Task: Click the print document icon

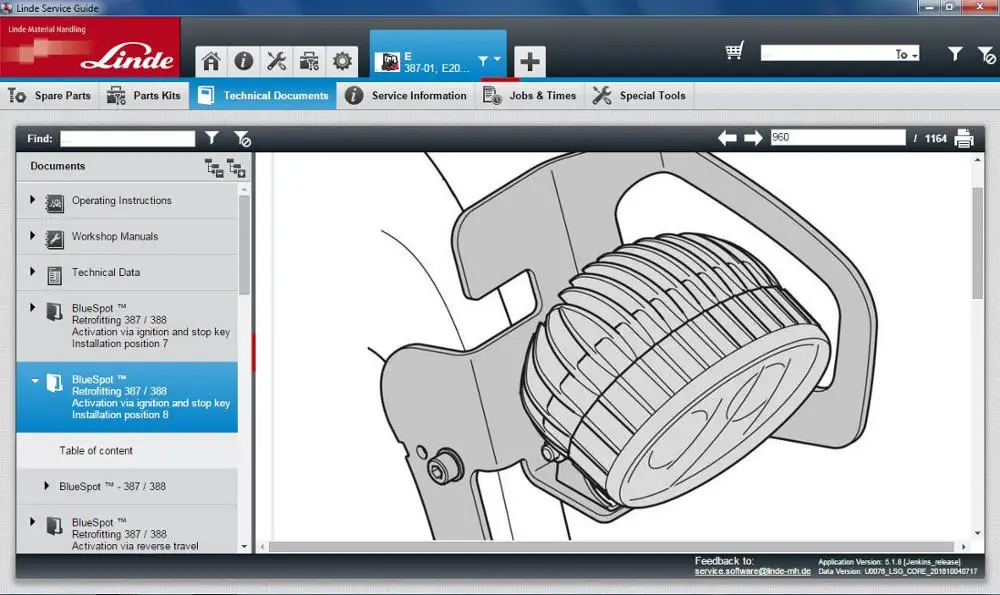Action: click(x=964, y=138)
